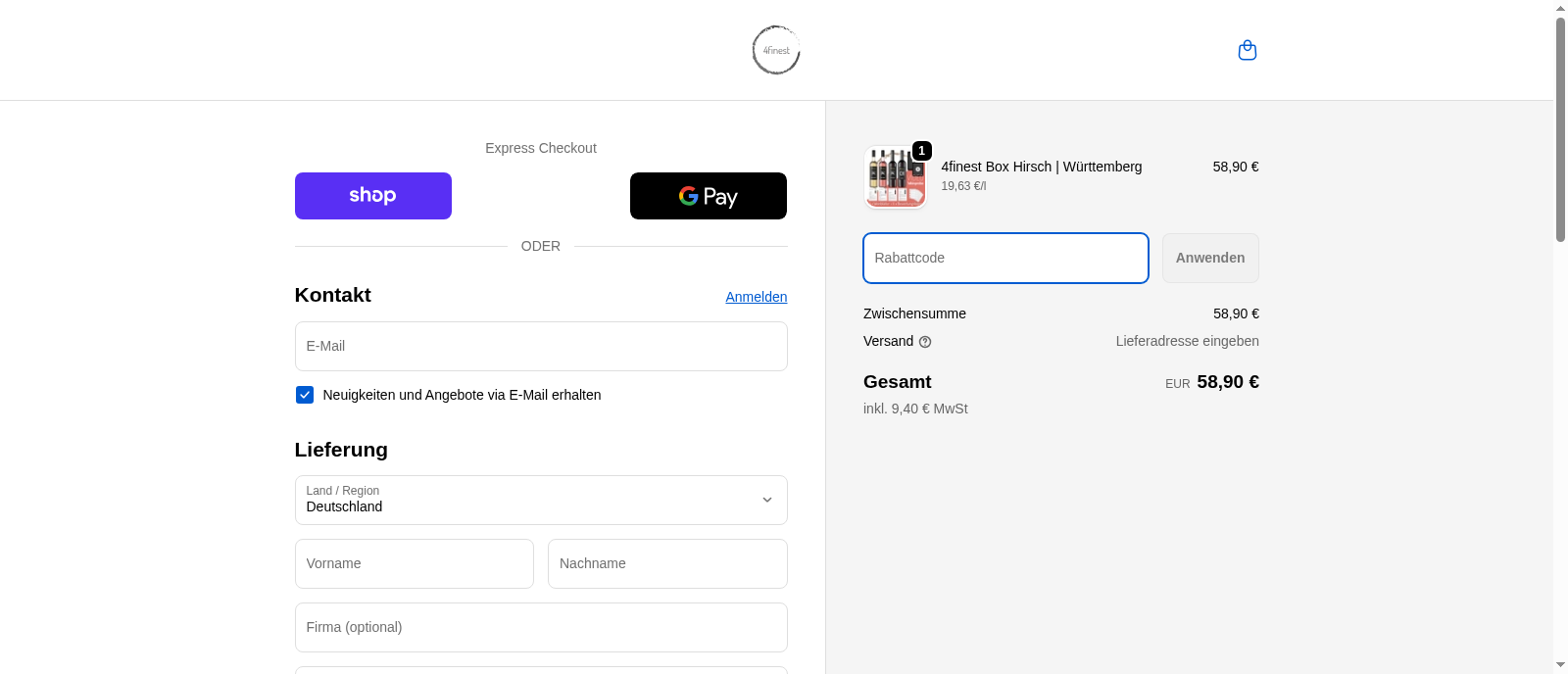The image size is (1568, 674).
Task: Click the 4finest store logo
Action: click(776, 50)
